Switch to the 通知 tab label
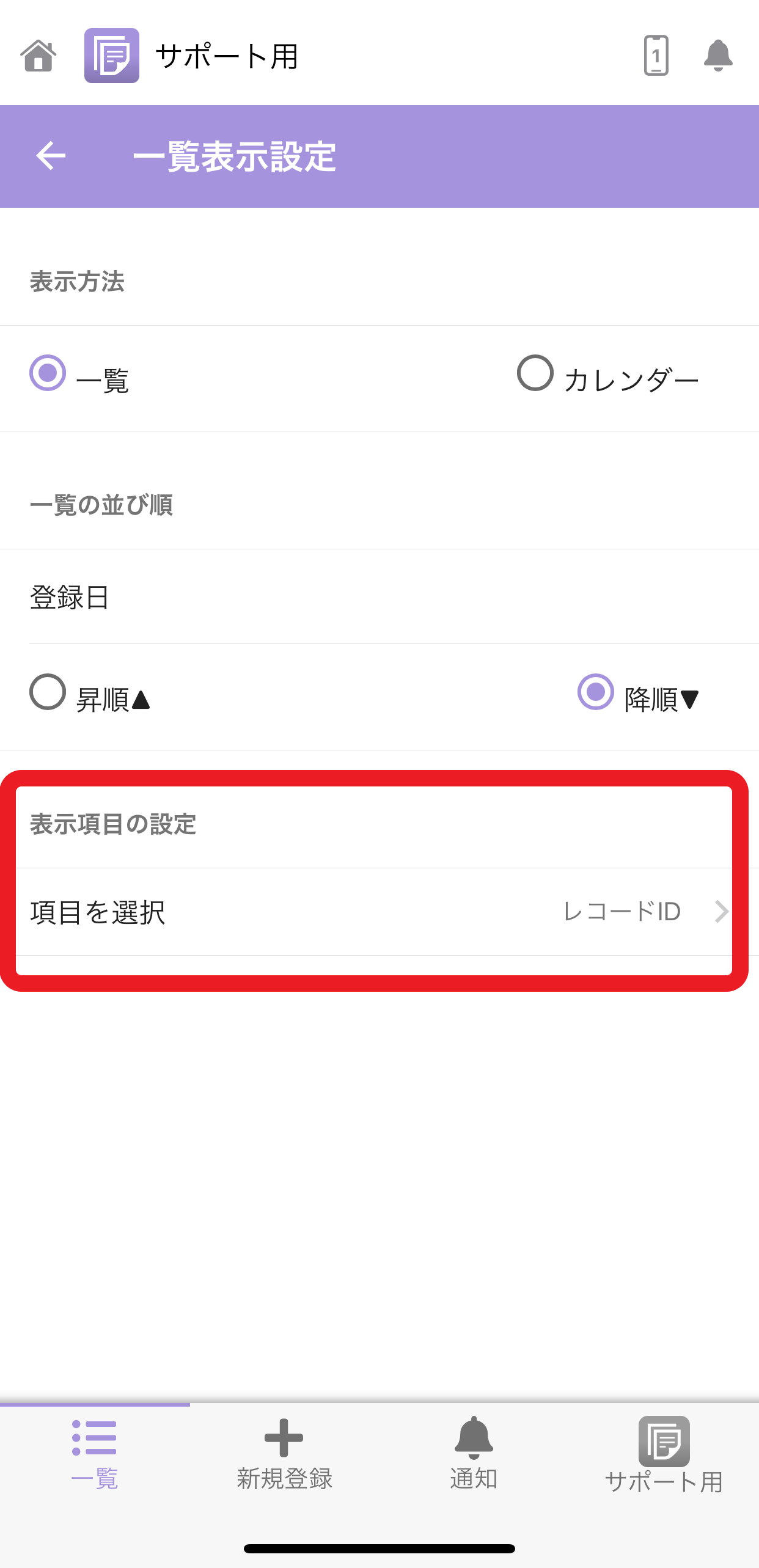 pos(474,1479)
